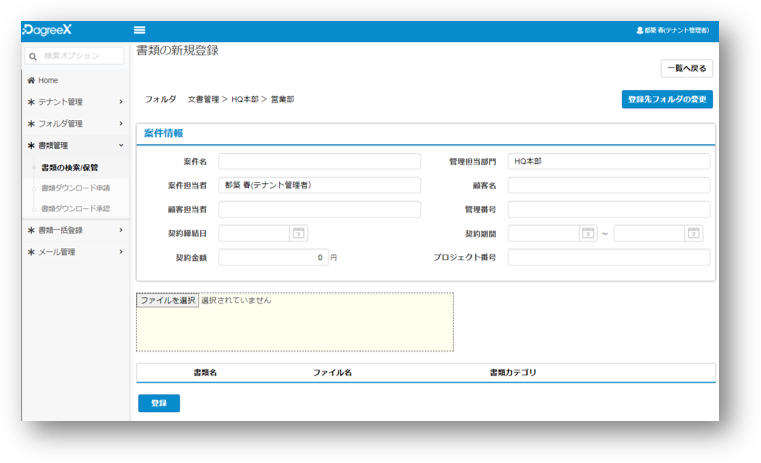Click the hamburger menu icon in header
761x463 pixels.
[x=139, y=31]
